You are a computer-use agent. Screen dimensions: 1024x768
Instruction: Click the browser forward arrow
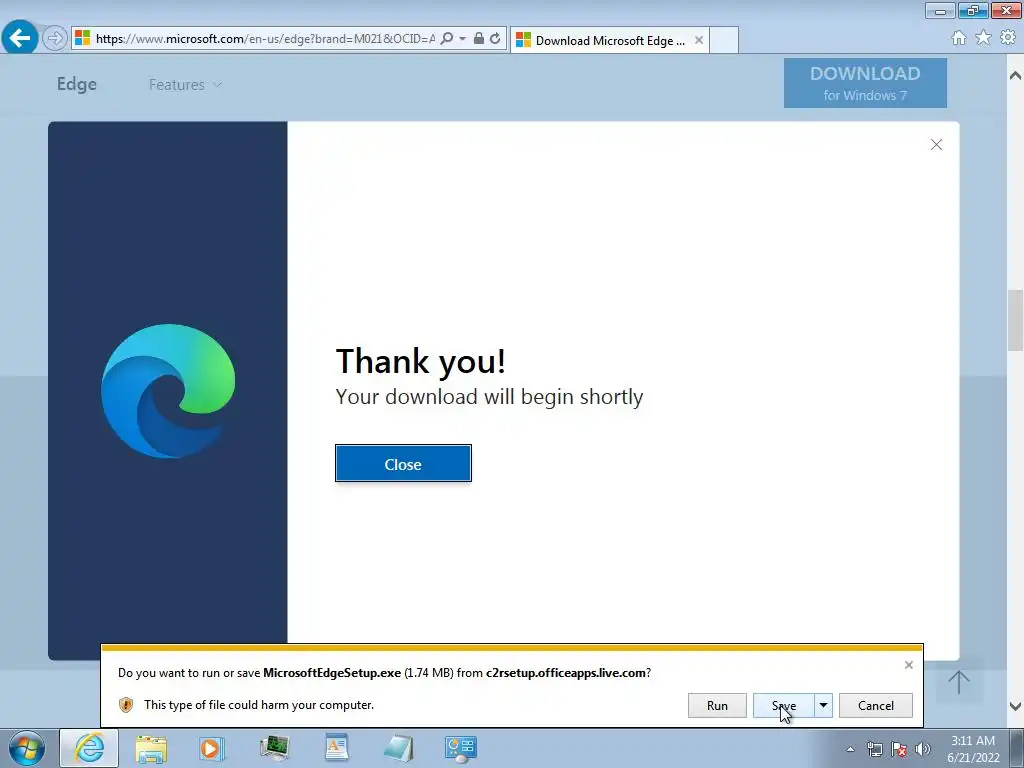pos(55,38)
